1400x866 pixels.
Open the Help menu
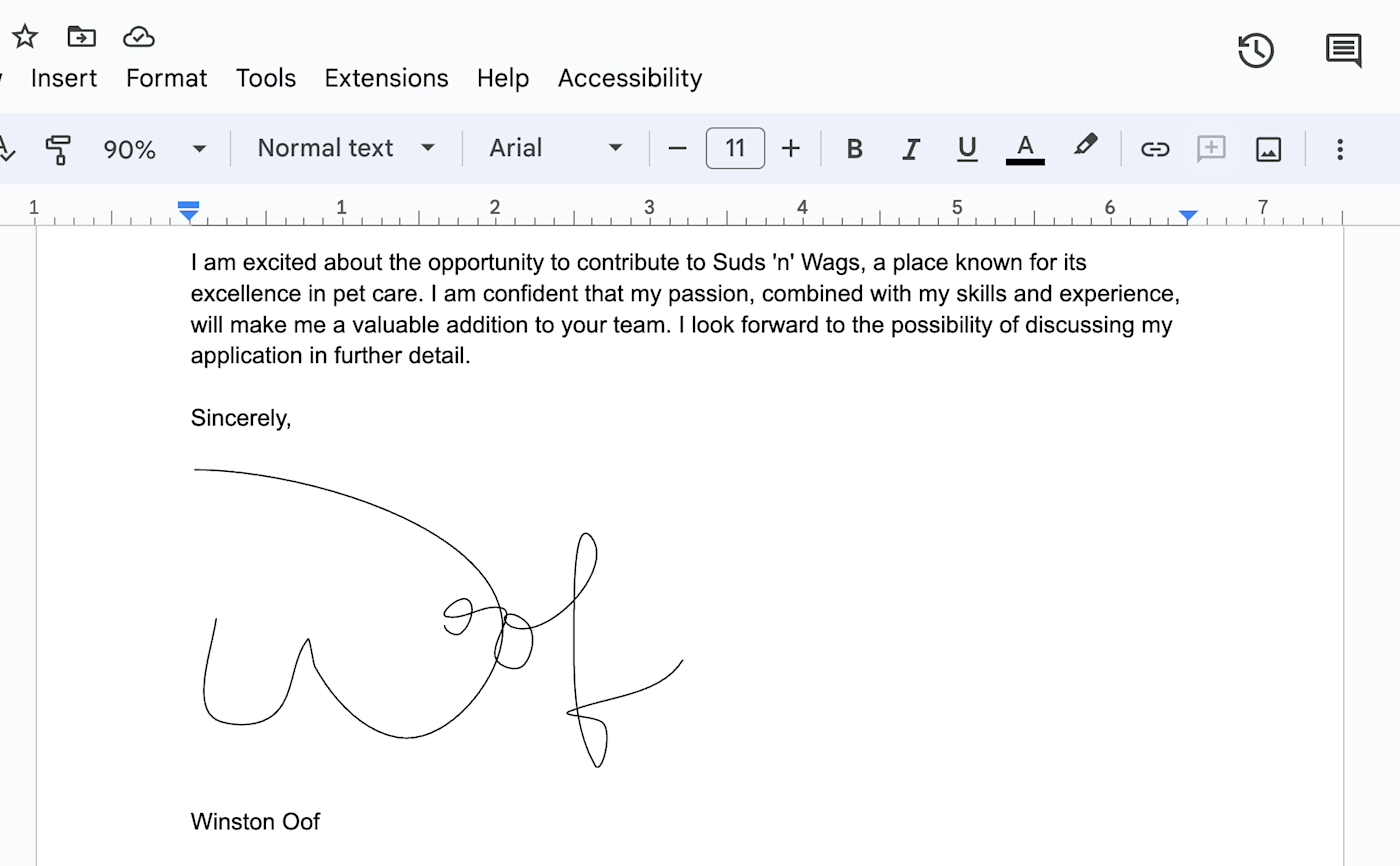tap(503, 78)
